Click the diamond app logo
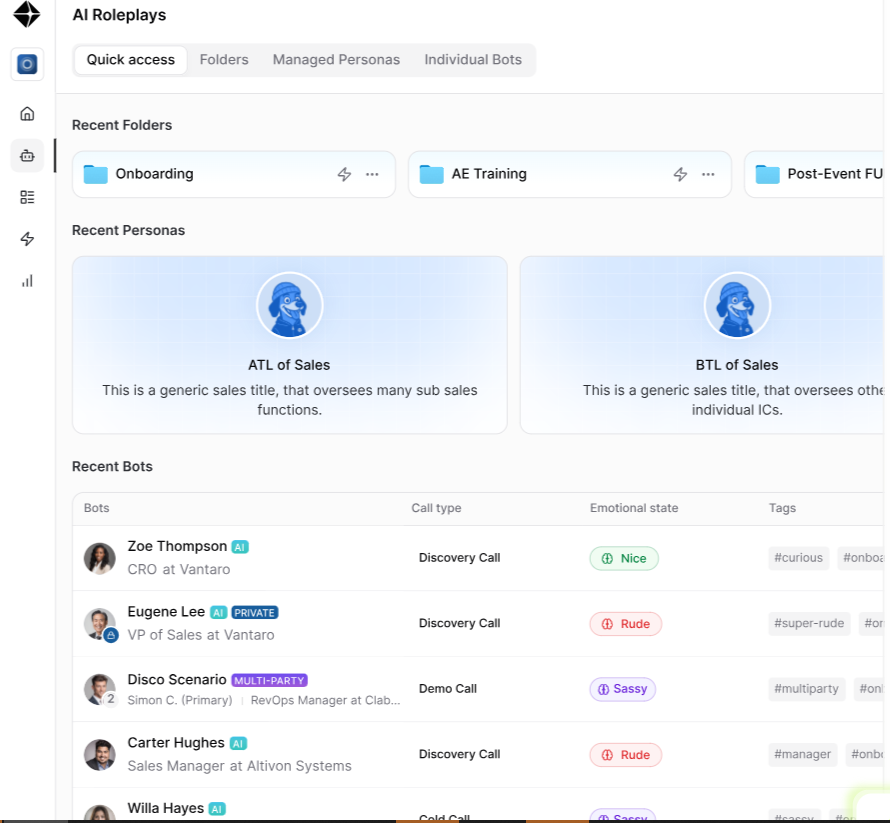The height and width of the screenshot is (823, 890). point(27,14)
